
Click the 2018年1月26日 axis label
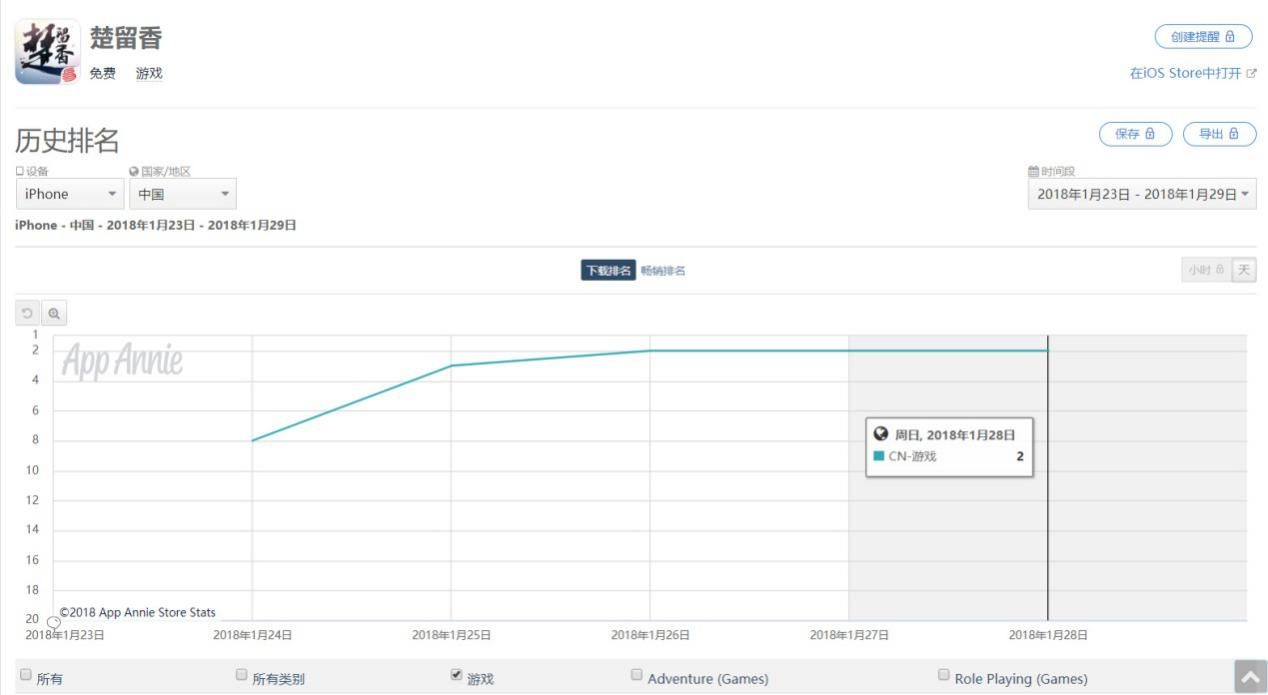click(650, 635)
